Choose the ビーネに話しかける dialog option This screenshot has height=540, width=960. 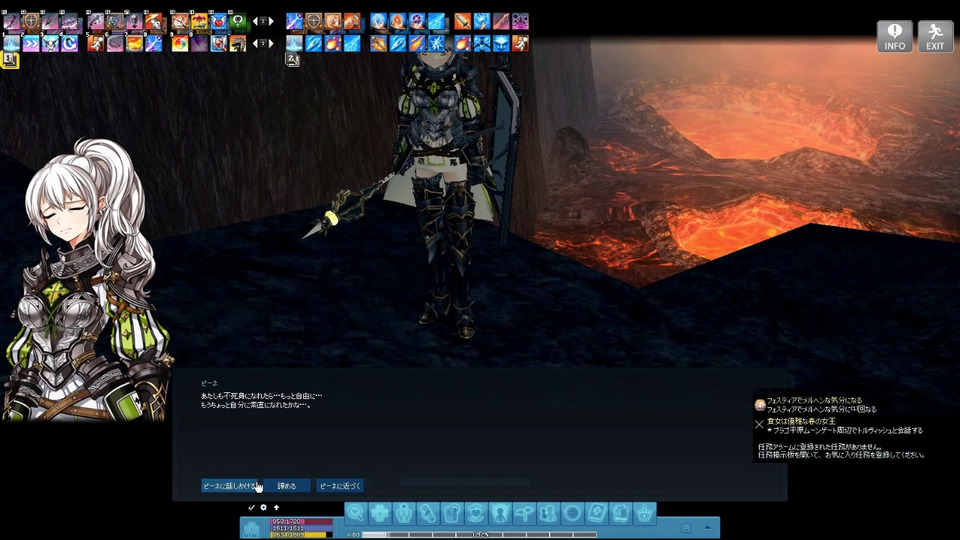(x=230, y=486)
